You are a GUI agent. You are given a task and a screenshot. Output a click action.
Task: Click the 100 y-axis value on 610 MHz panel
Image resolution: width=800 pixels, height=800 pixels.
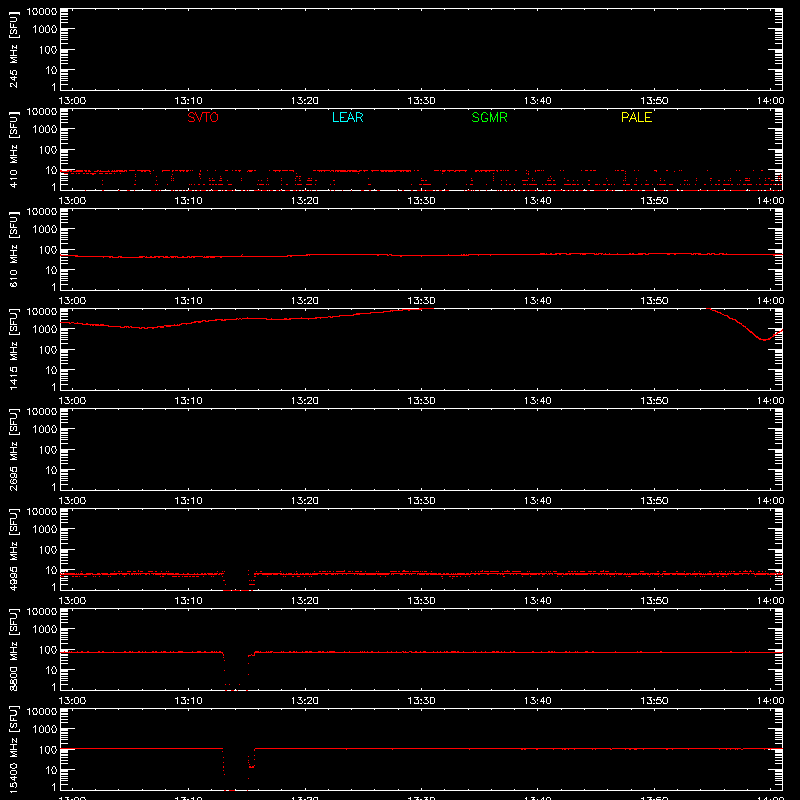point(48,250)
